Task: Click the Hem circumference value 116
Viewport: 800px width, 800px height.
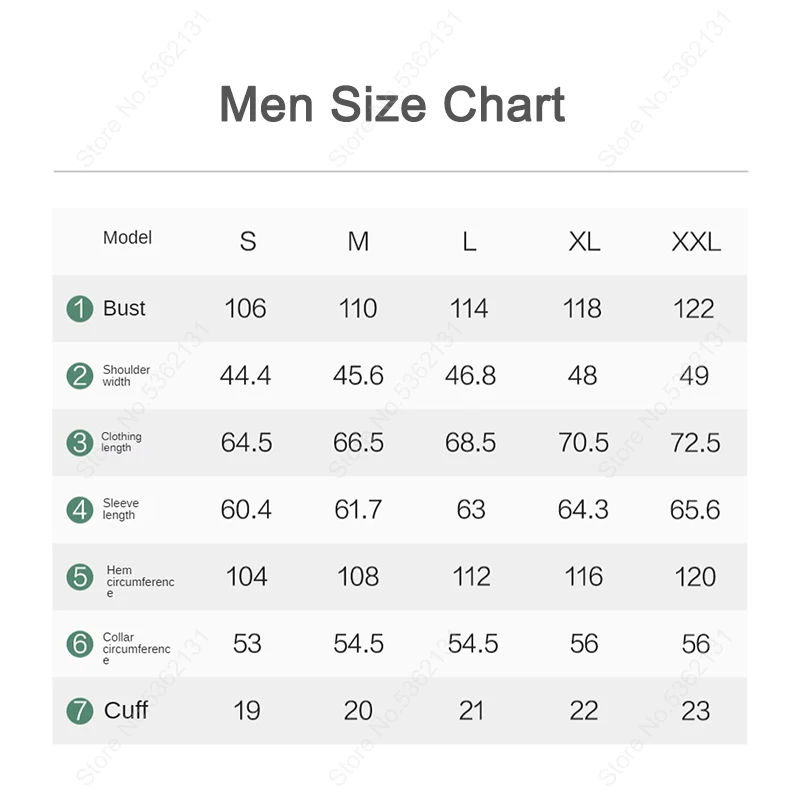Action: (x=583, y=577)
